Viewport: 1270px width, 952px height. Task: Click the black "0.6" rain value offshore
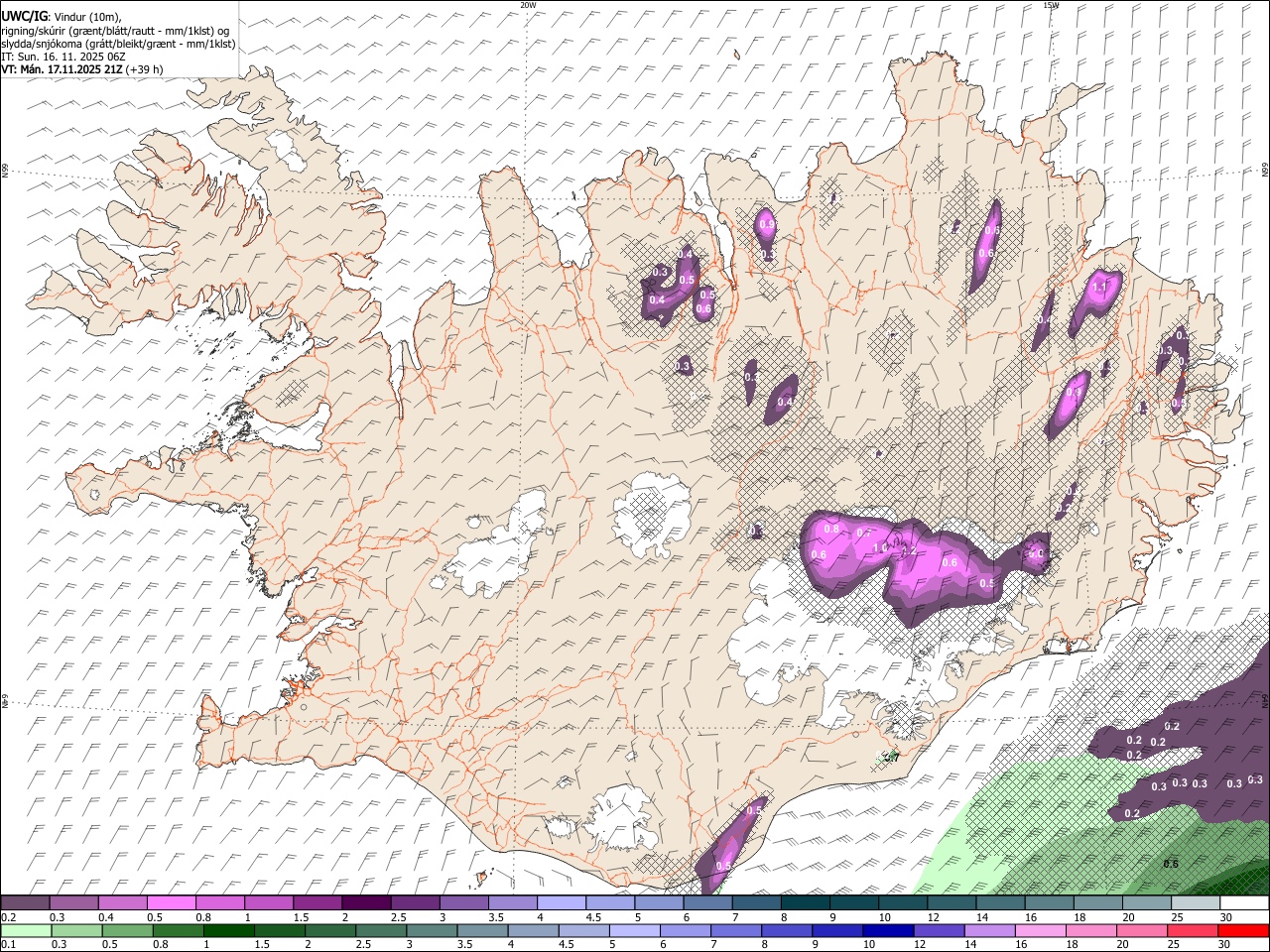click(1171, 864)
